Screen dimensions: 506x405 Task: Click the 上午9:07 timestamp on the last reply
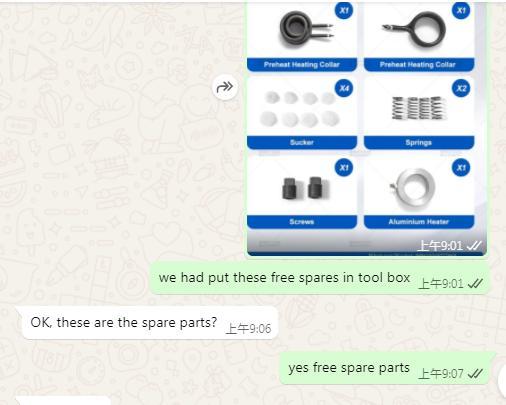pos(441,374)
